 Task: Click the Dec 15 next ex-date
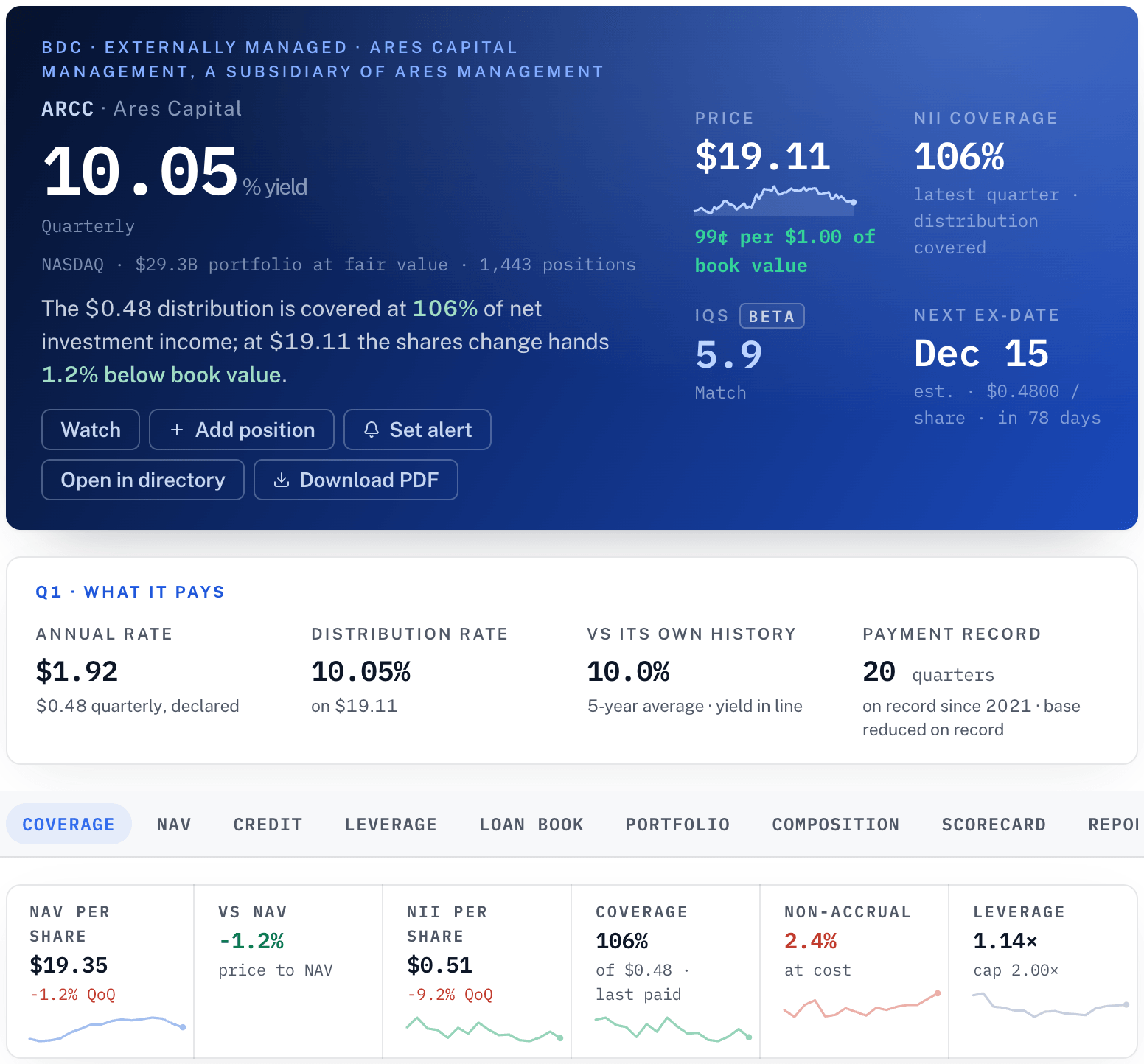tap(981, 354)
